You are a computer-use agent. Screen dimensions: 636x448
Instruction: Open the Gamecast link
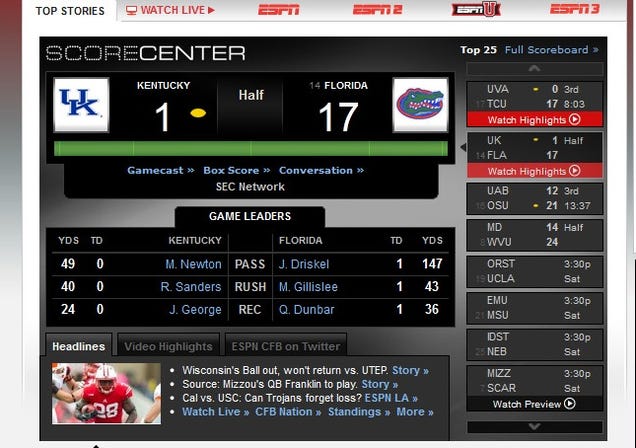click(x=161, y=170)
